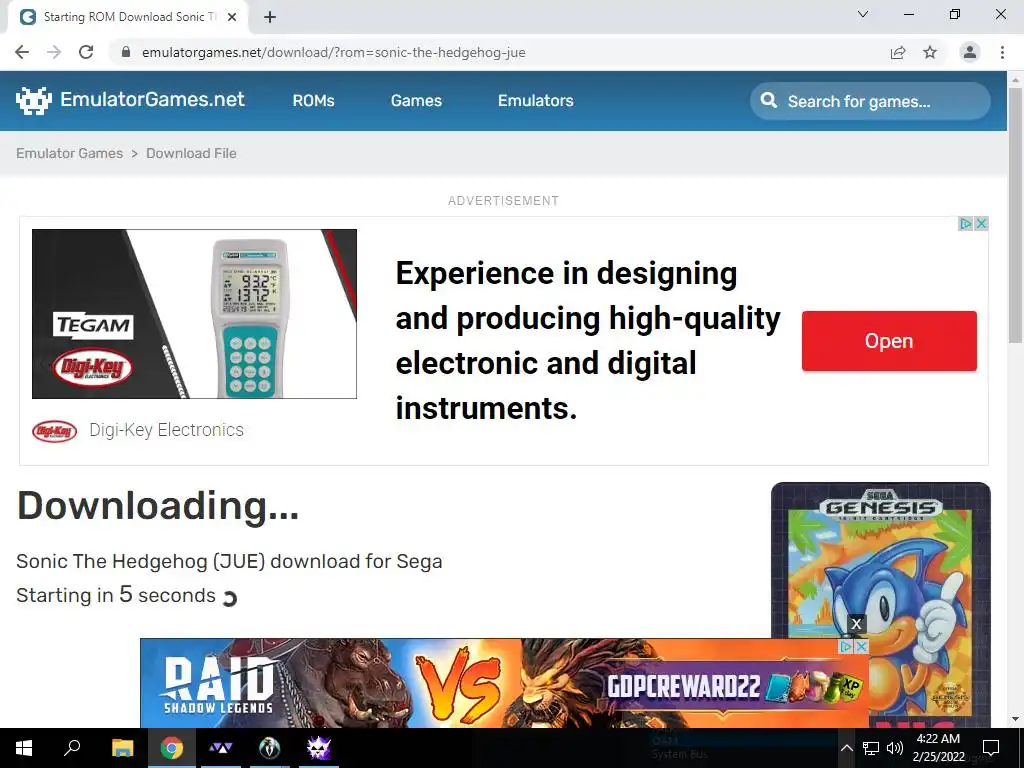Open the clock showing 4:22 AM
The height and width of the screenshot is (768, 1024).
click(x=938, y=748)
